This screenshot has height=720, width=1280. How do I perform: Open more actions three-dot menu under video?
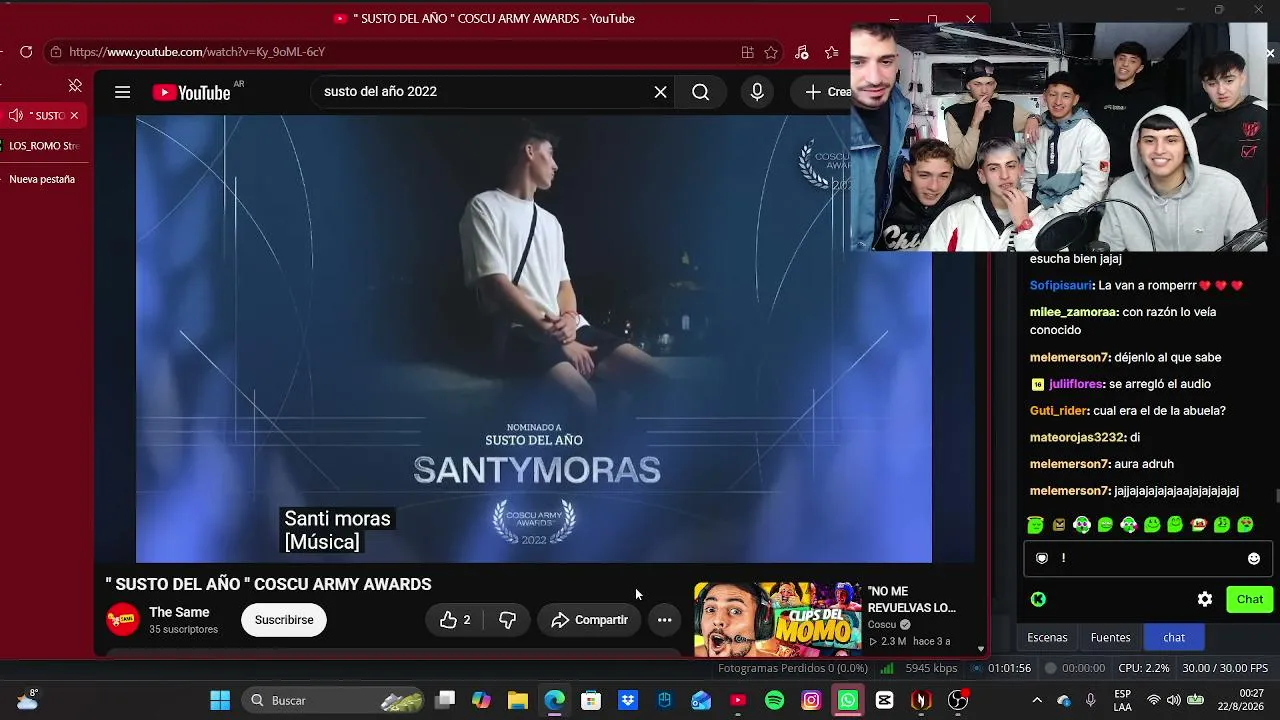tap(664, 620)
